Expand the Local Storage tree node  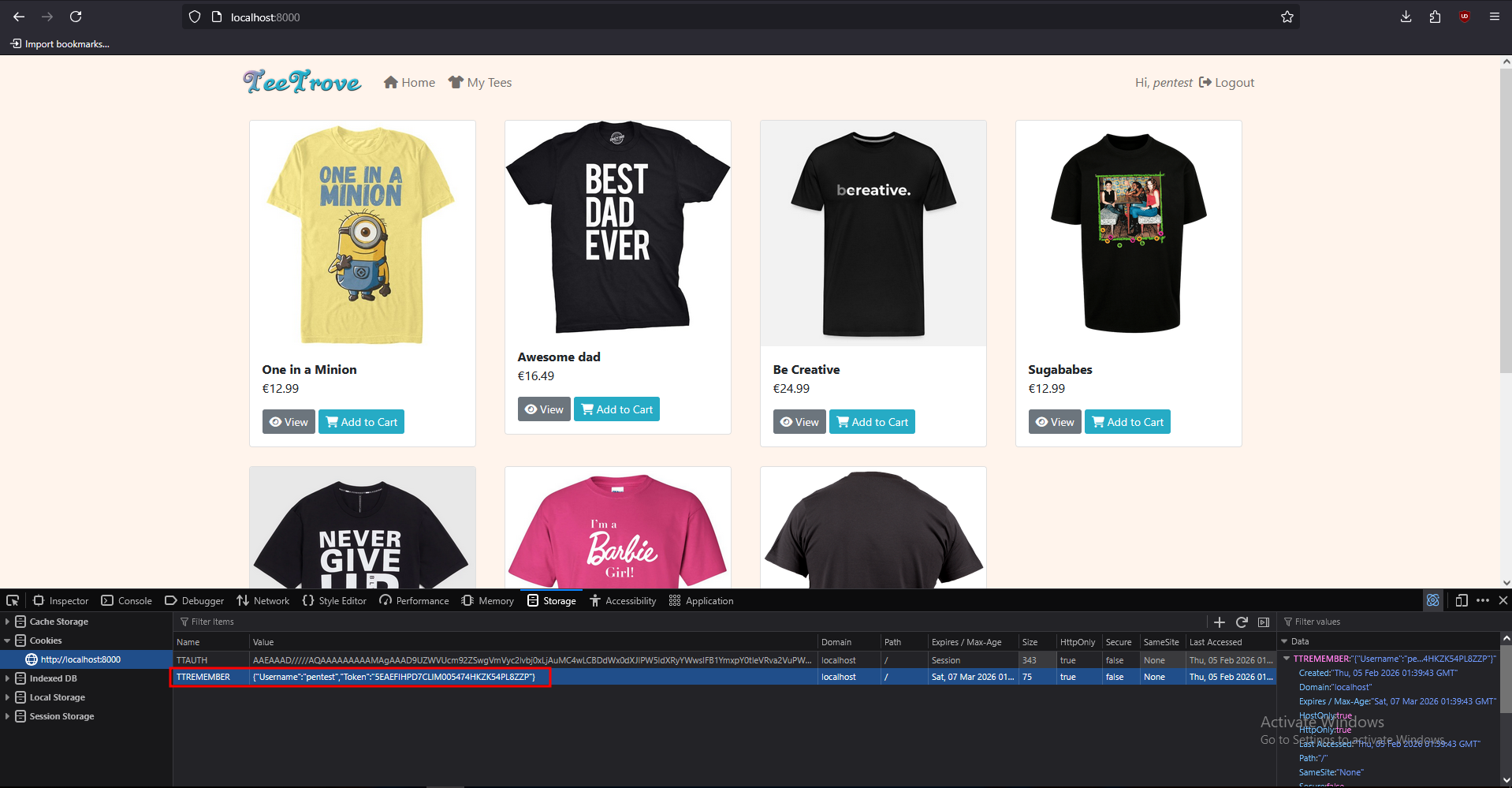(8, 697)
